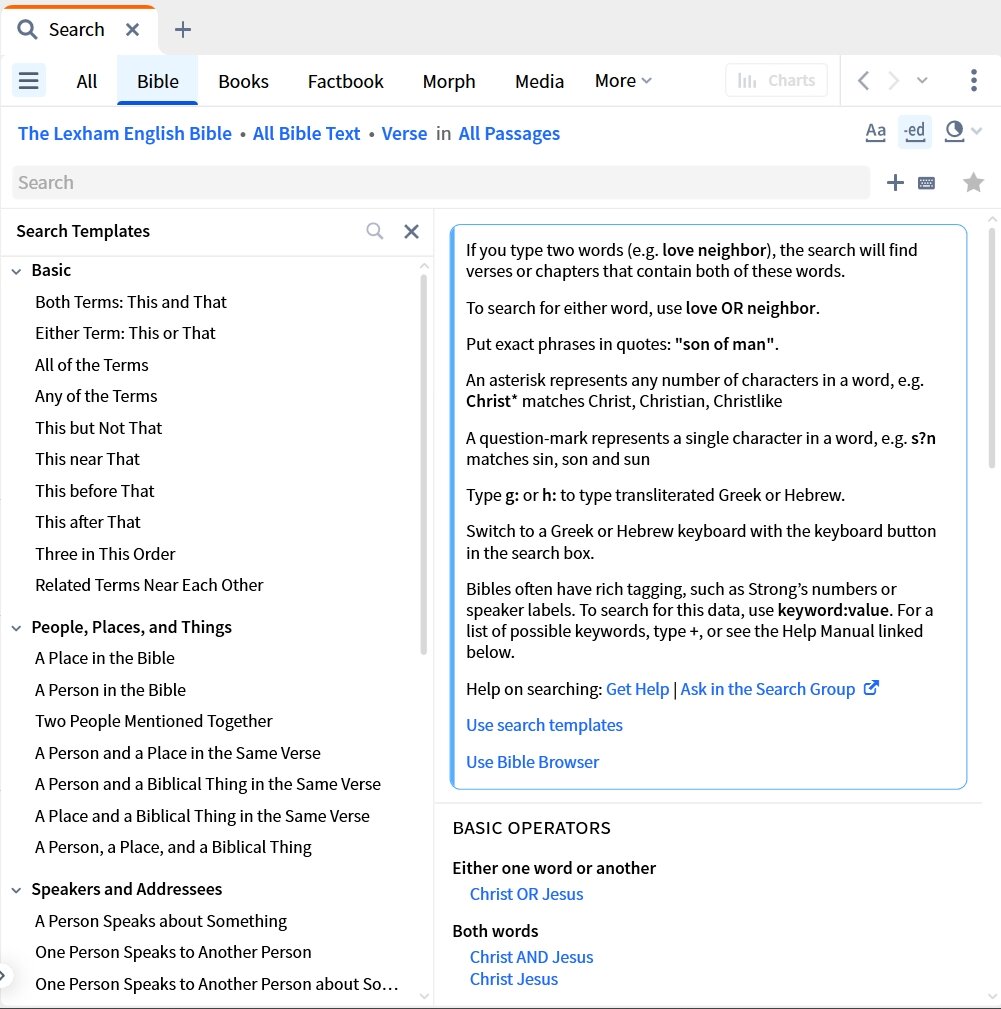
Task: Switch to Greek or Hebrew keyboard icon
Action: pos(926,183)
